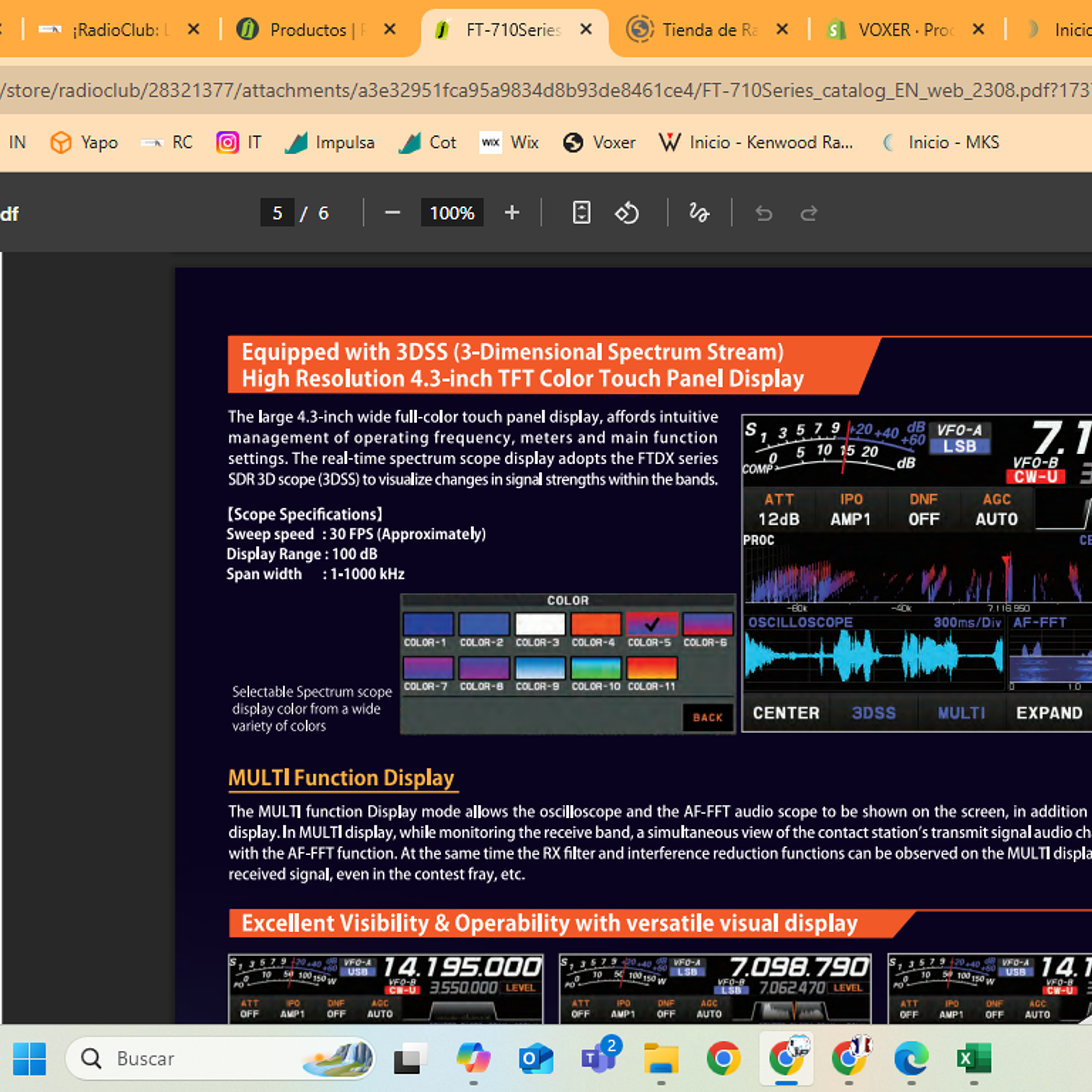The width and height of the screenshot is (1092, 1092).
Task: Open the Instagram IT bookmark
Action: click(238, 143)
